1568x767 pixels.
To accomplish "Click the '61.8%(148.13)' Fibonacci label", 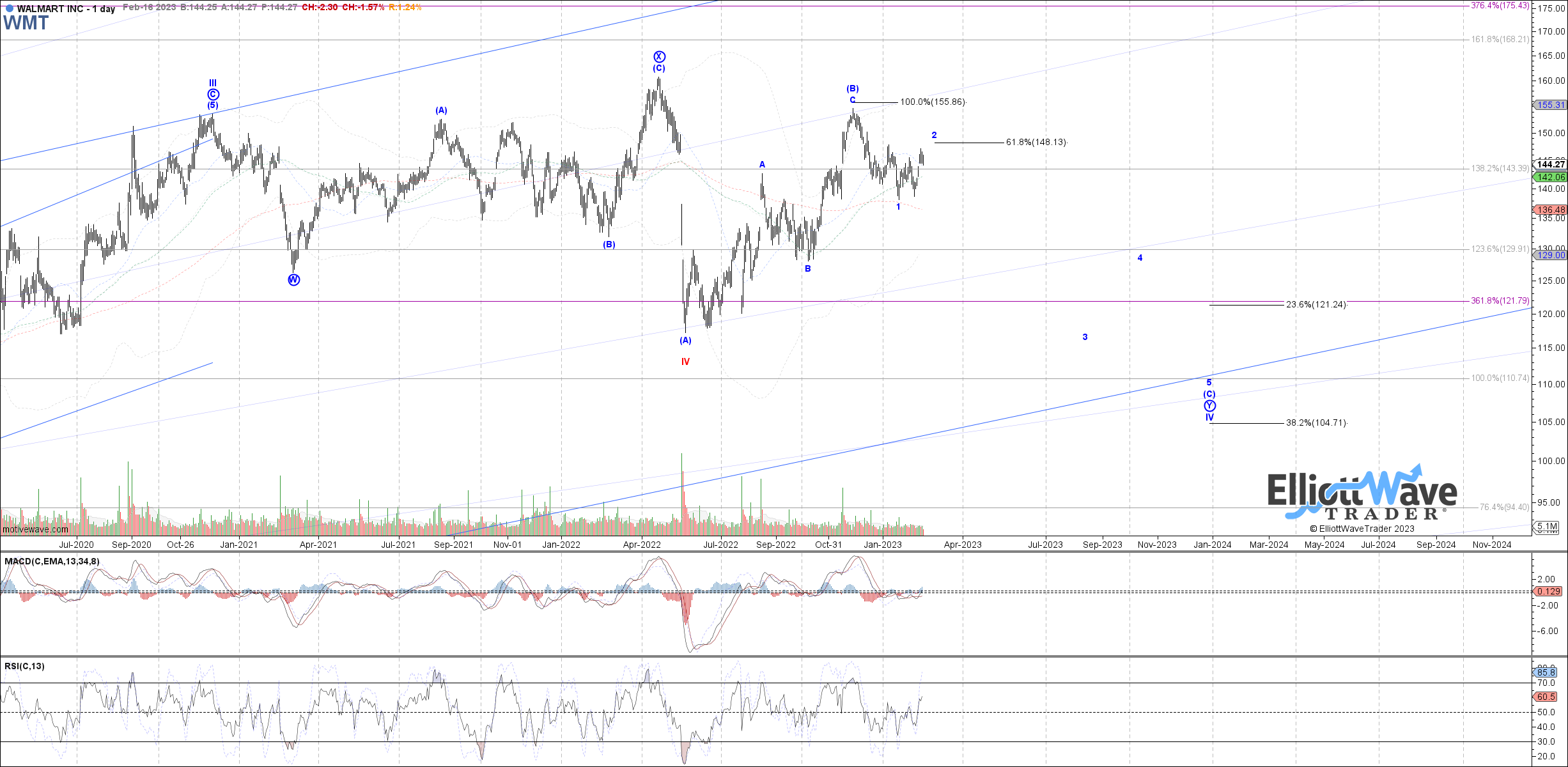I will coord(1036,142).
